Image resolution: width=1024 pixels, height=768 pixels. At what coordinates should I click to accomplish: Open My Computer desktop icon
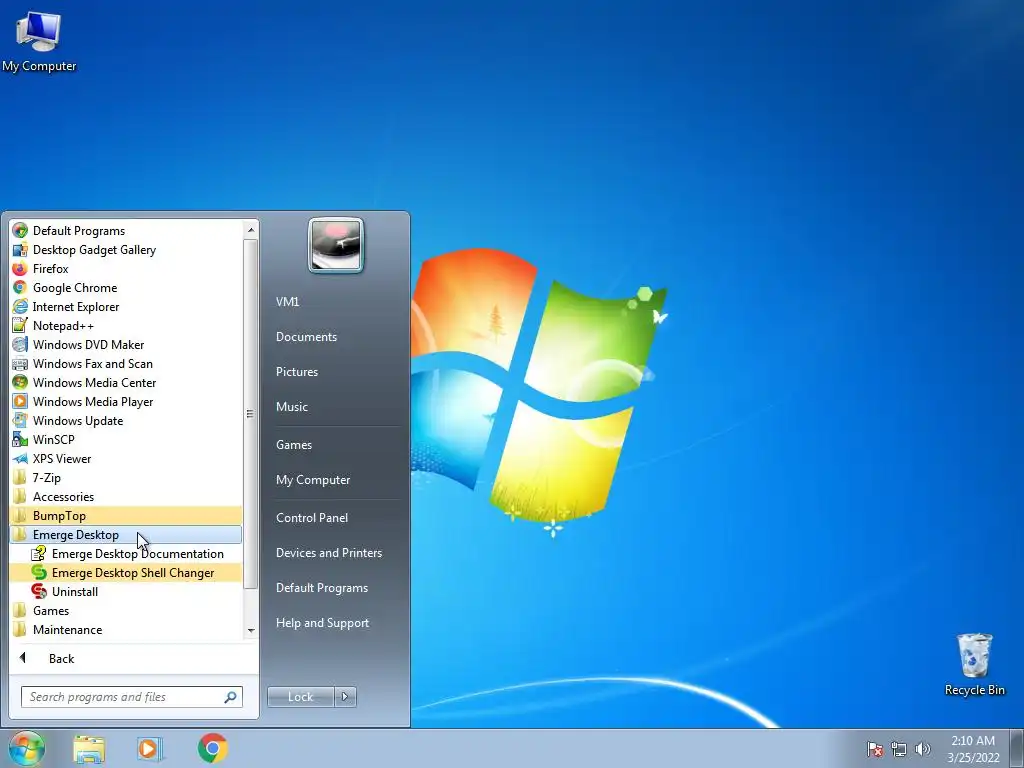tap(39, 41)
